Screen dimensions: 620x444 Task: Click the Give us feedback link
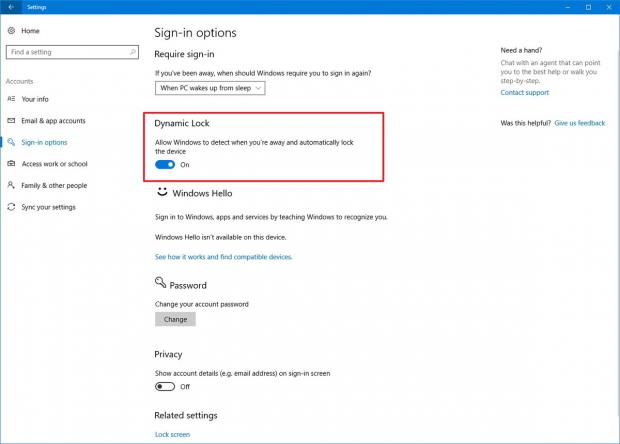[x=580, y=123]
